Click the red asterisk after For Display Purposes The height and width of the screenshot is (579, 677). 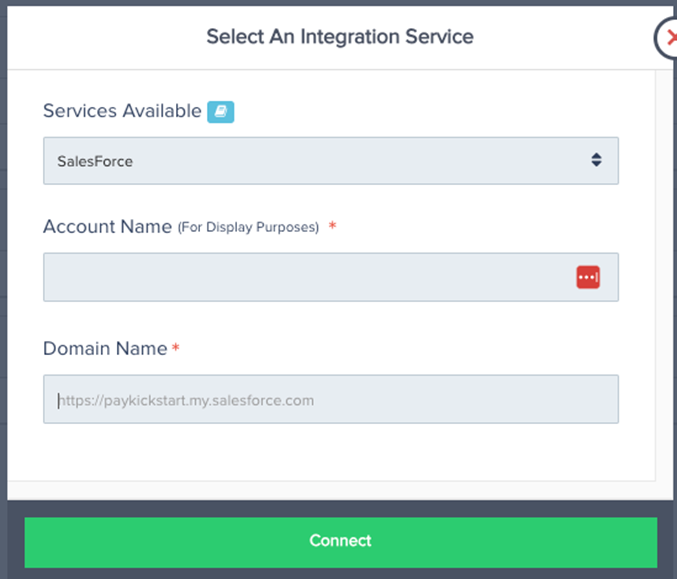pyautogui.click(x=332, y=225)
